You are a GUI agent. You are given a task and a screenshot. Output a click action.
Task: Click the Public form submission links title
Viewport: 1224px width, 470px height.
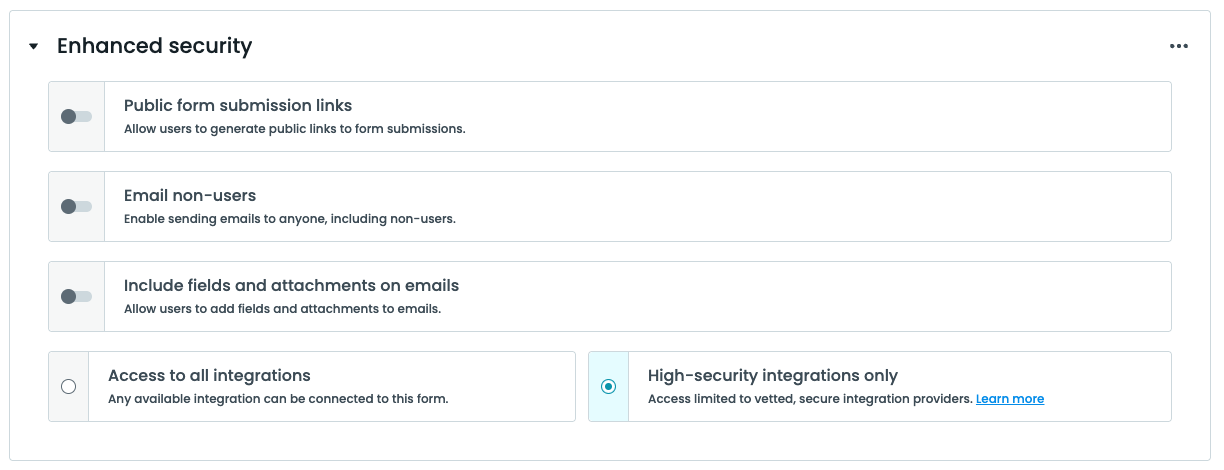click(237, 105)
